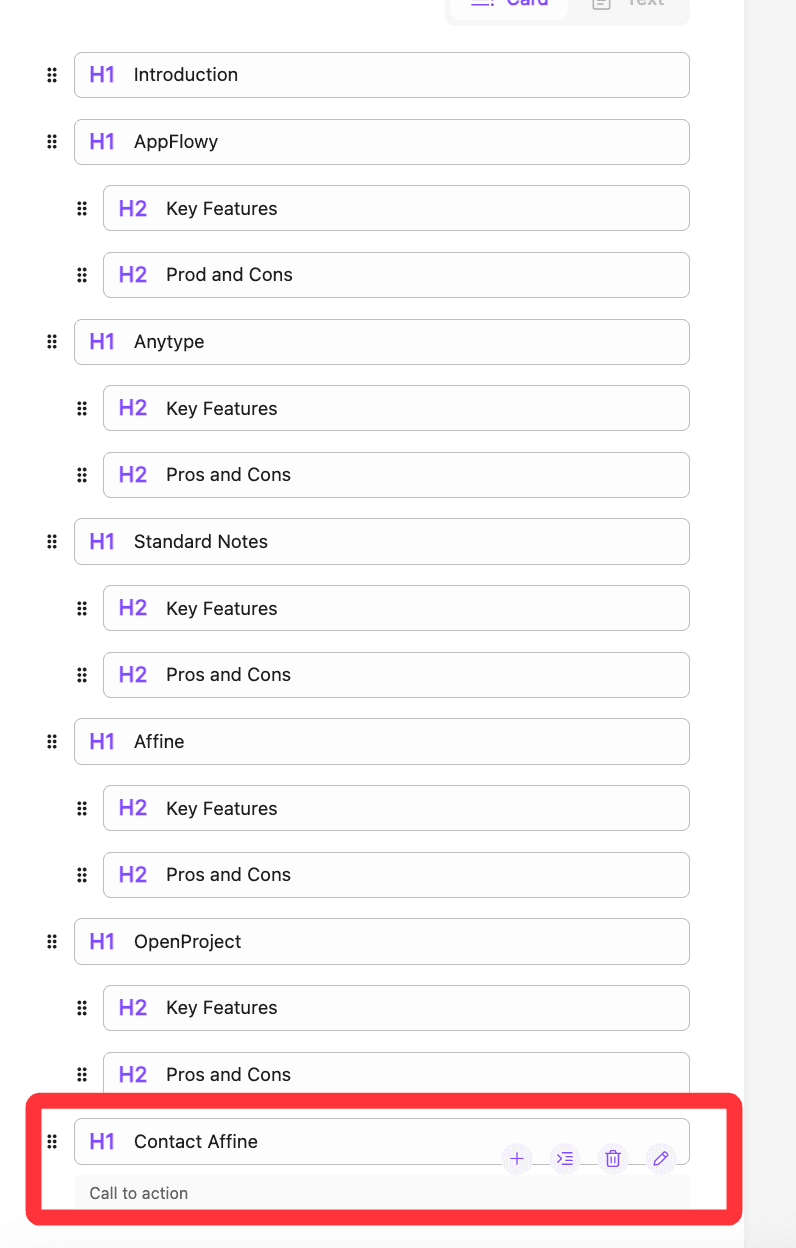Select the Affine H1 heading card
The height and width of the screenshot is (1248, 796).
[x=381, y=742]
